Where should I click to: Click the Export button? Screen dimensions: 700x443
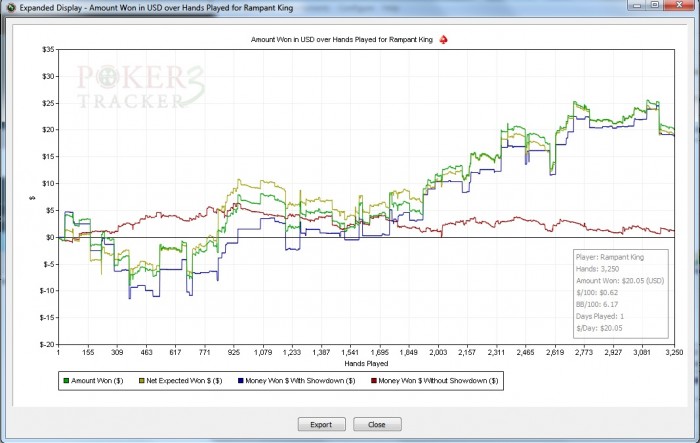pos(321,424)
